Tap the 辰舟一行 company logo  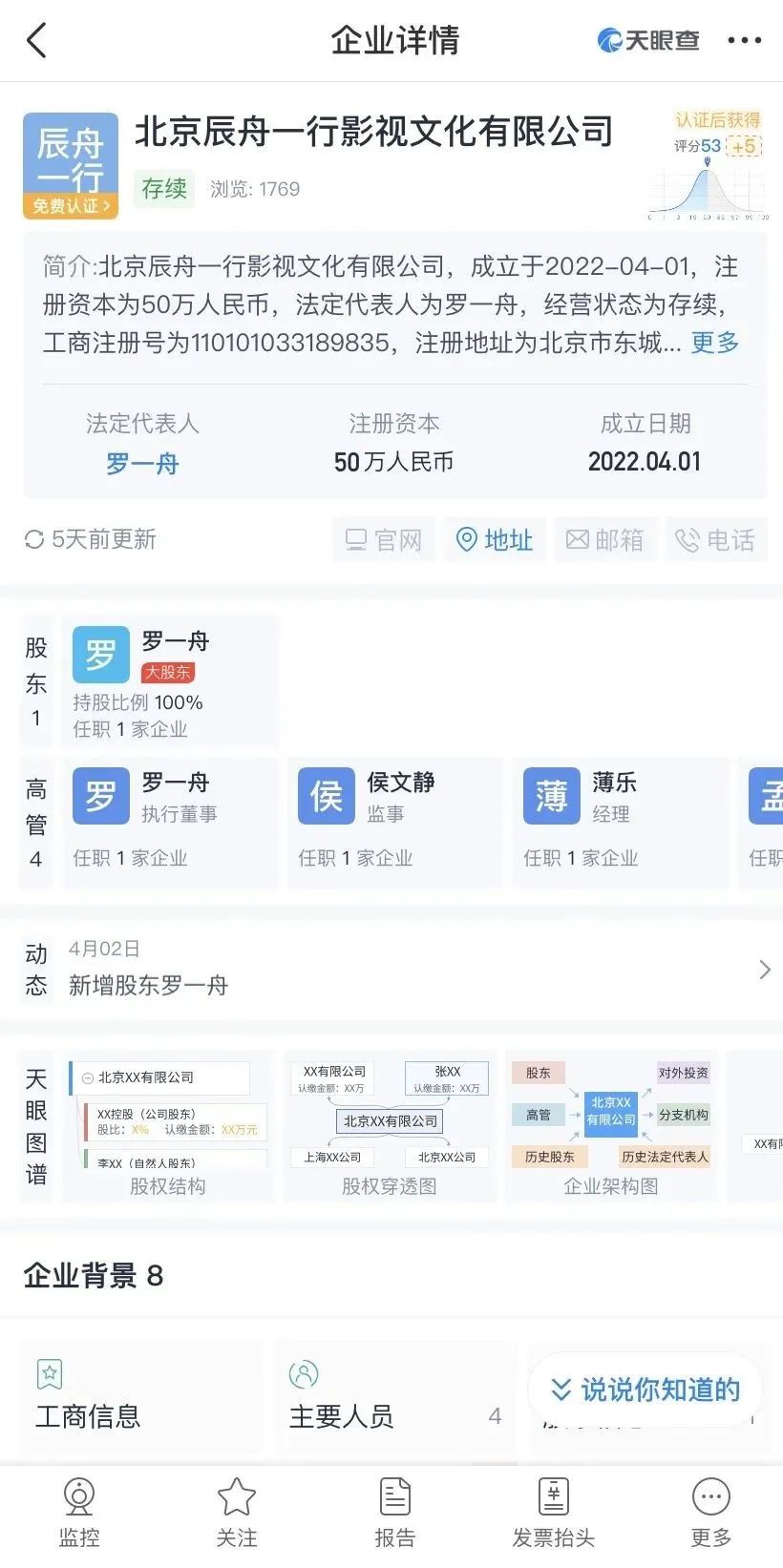click(x=70, y=157)
